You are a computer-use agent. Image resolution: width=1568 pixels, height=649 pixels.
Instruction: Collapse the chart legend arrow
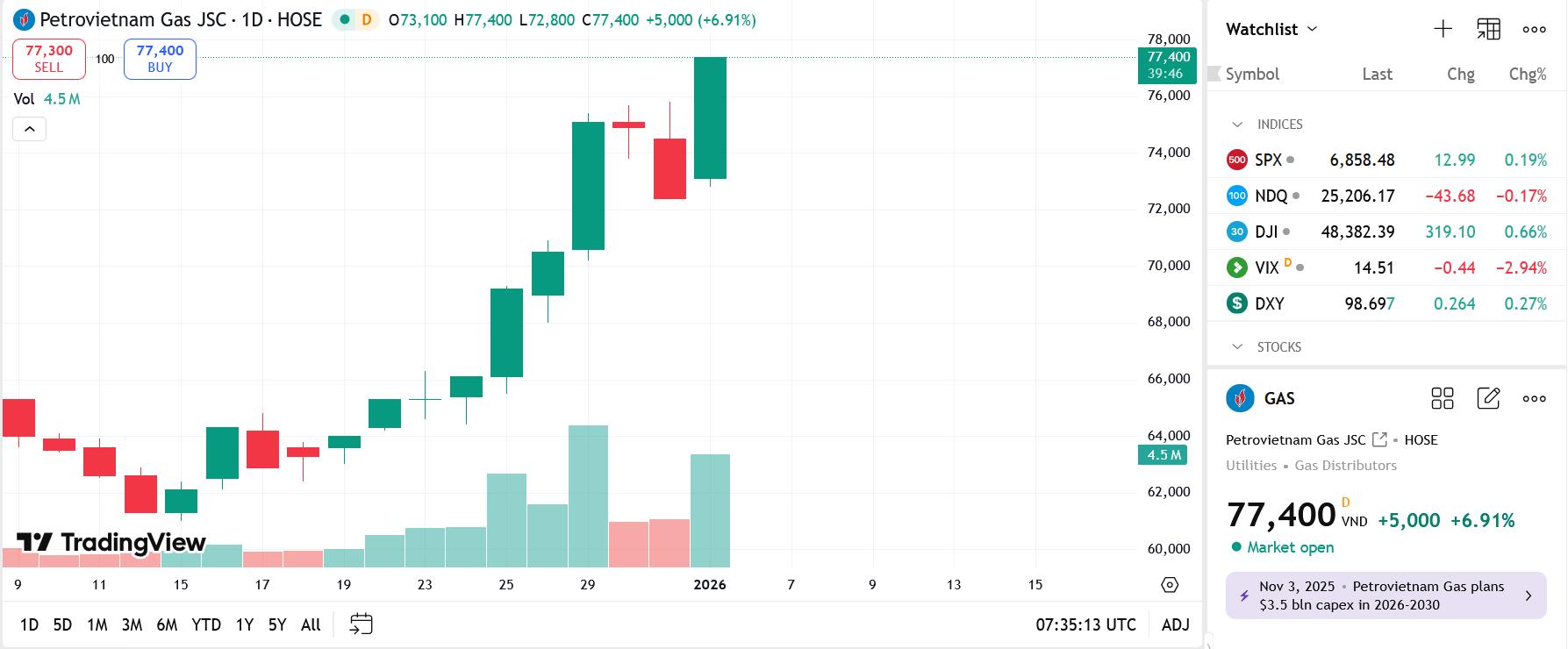(29, 129)
